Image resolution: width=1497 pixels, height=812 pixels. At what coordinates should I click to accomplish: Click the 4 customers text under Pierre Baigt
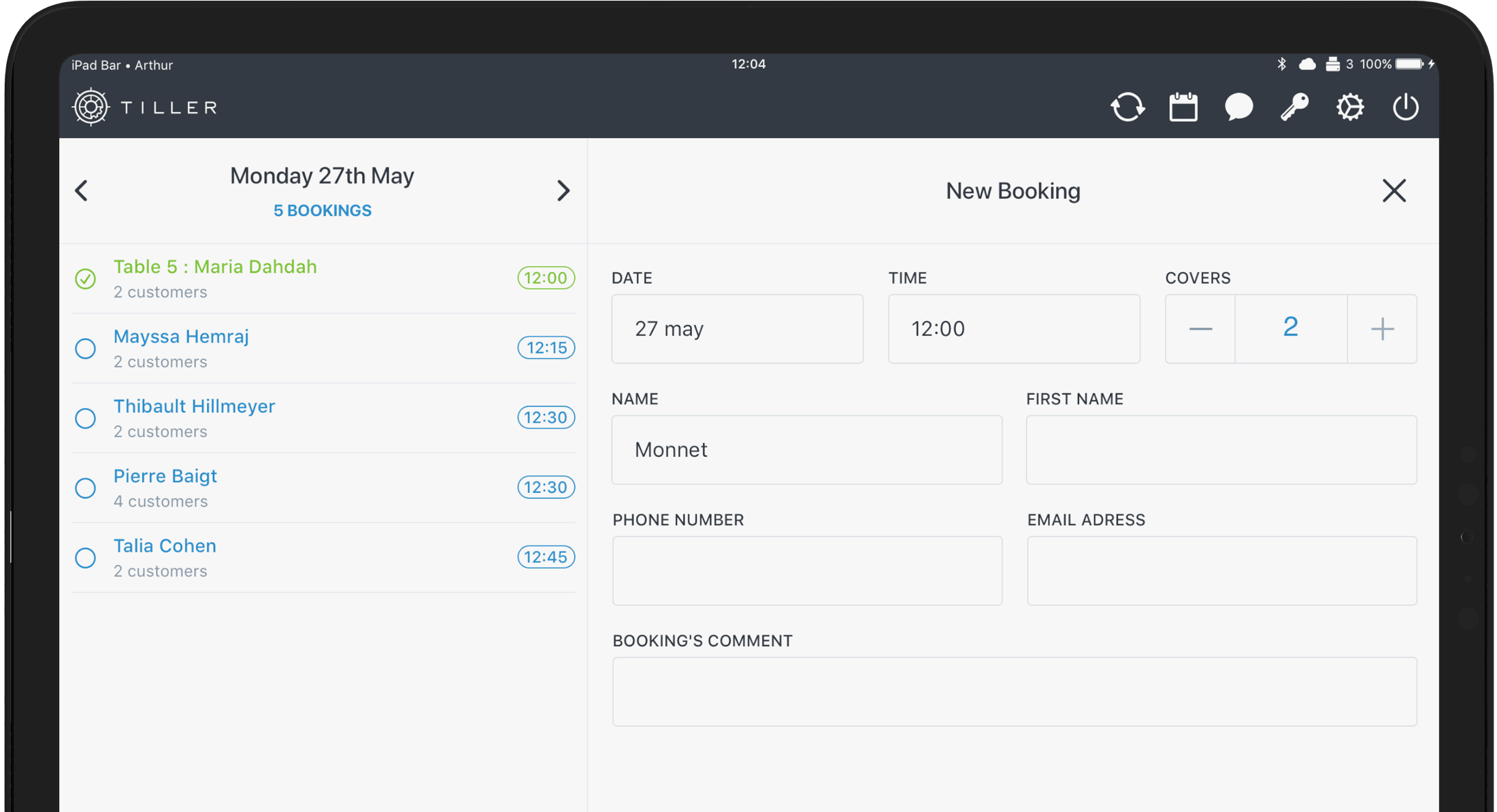pos(161,501)
